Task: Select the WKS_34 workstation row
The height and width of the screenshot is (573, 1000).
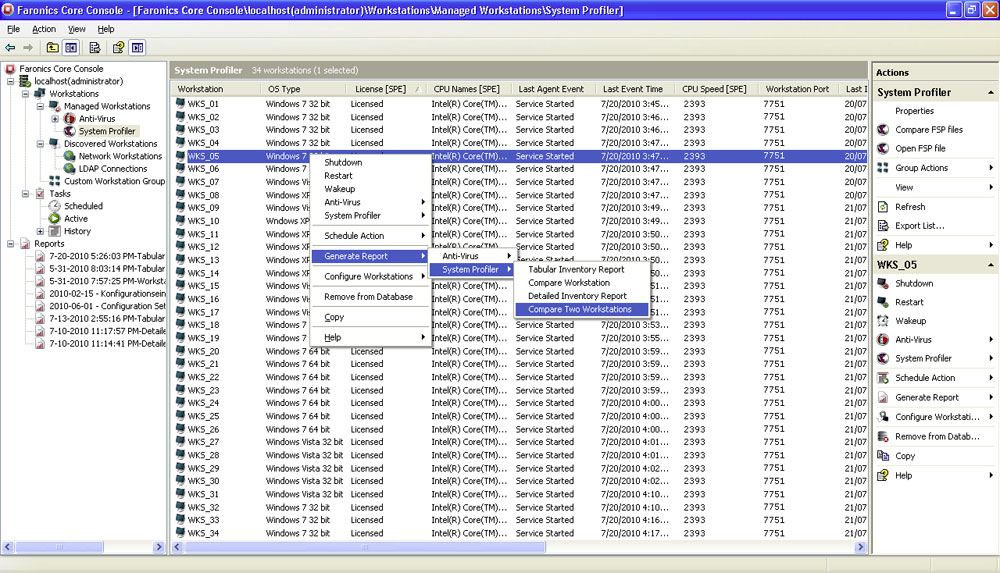Action: (x=519, y=533)
